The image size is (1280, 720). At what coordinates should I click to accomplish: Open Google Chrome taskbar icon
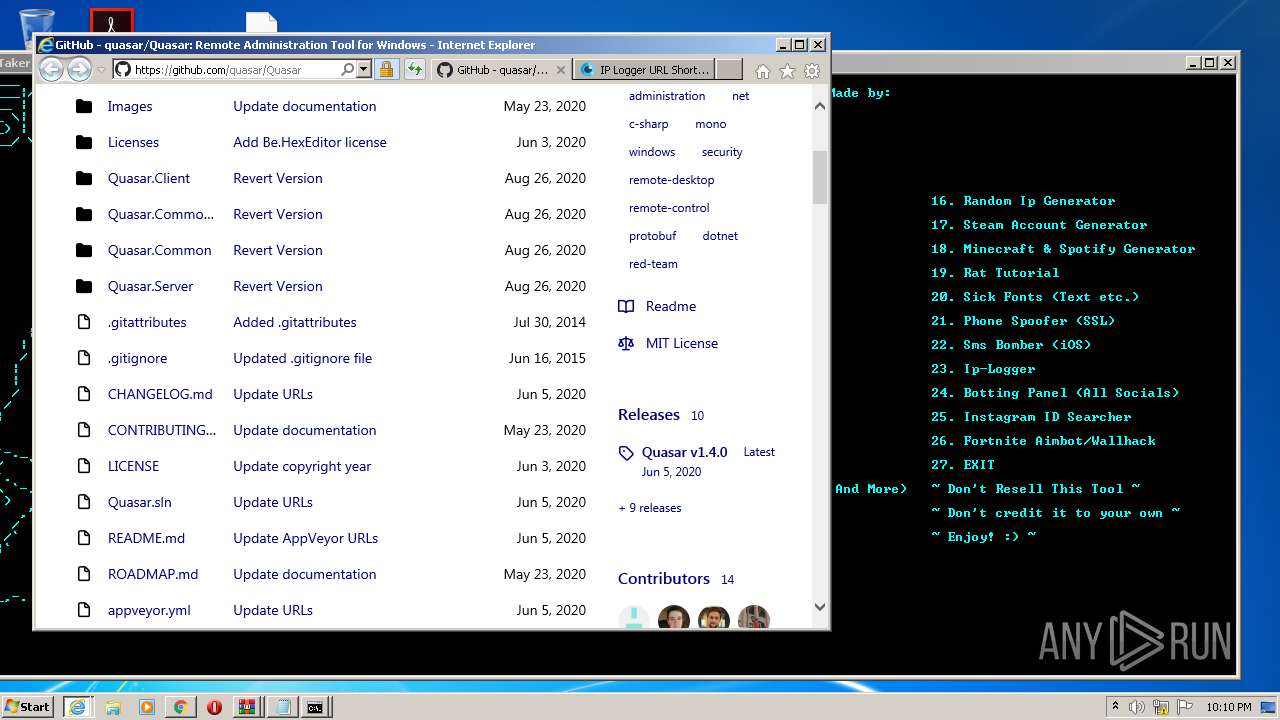(180, 706)
